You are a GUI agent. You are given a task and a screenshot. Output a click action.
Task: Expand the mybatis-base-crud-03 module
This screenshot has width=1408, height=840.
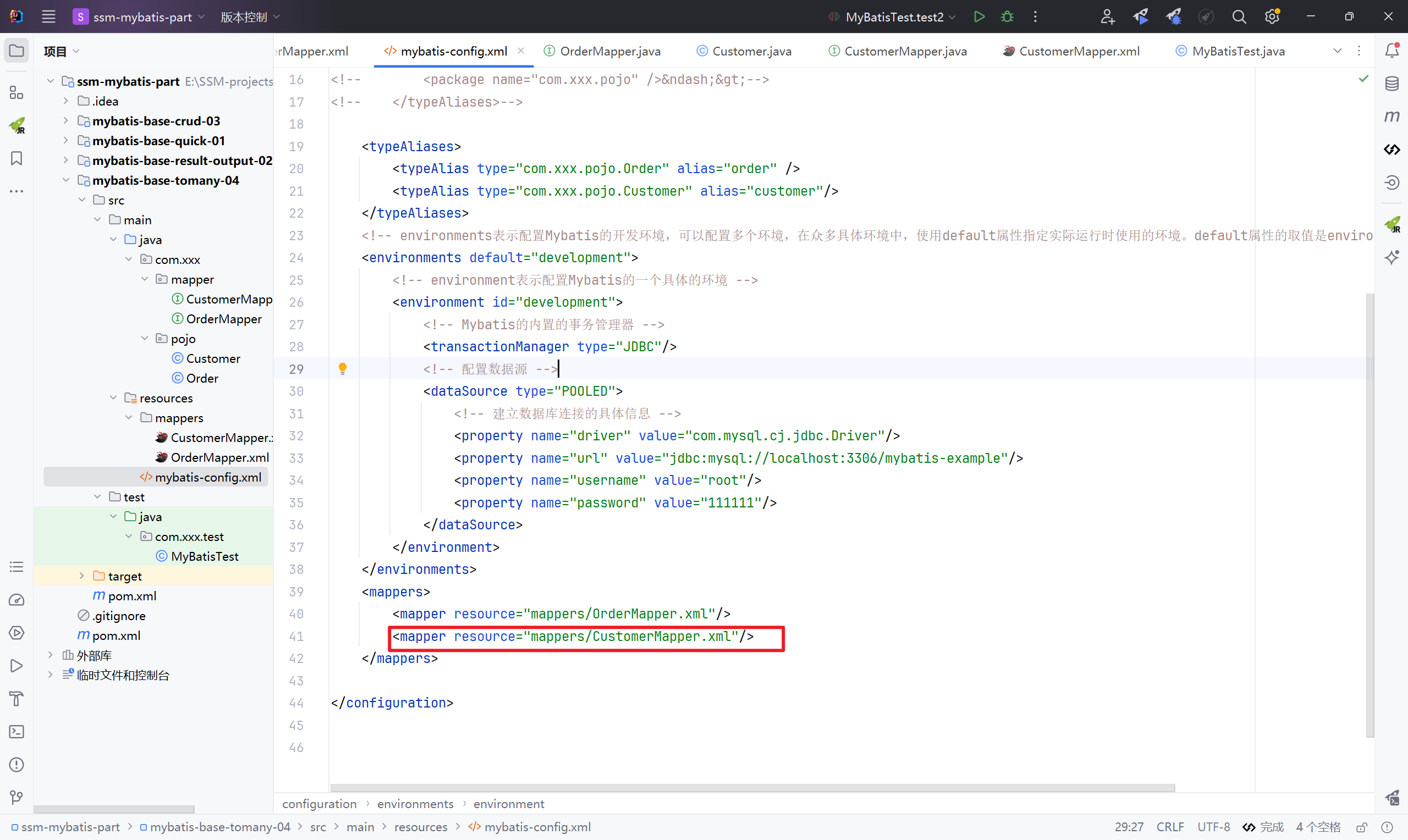tap(65, 120)
